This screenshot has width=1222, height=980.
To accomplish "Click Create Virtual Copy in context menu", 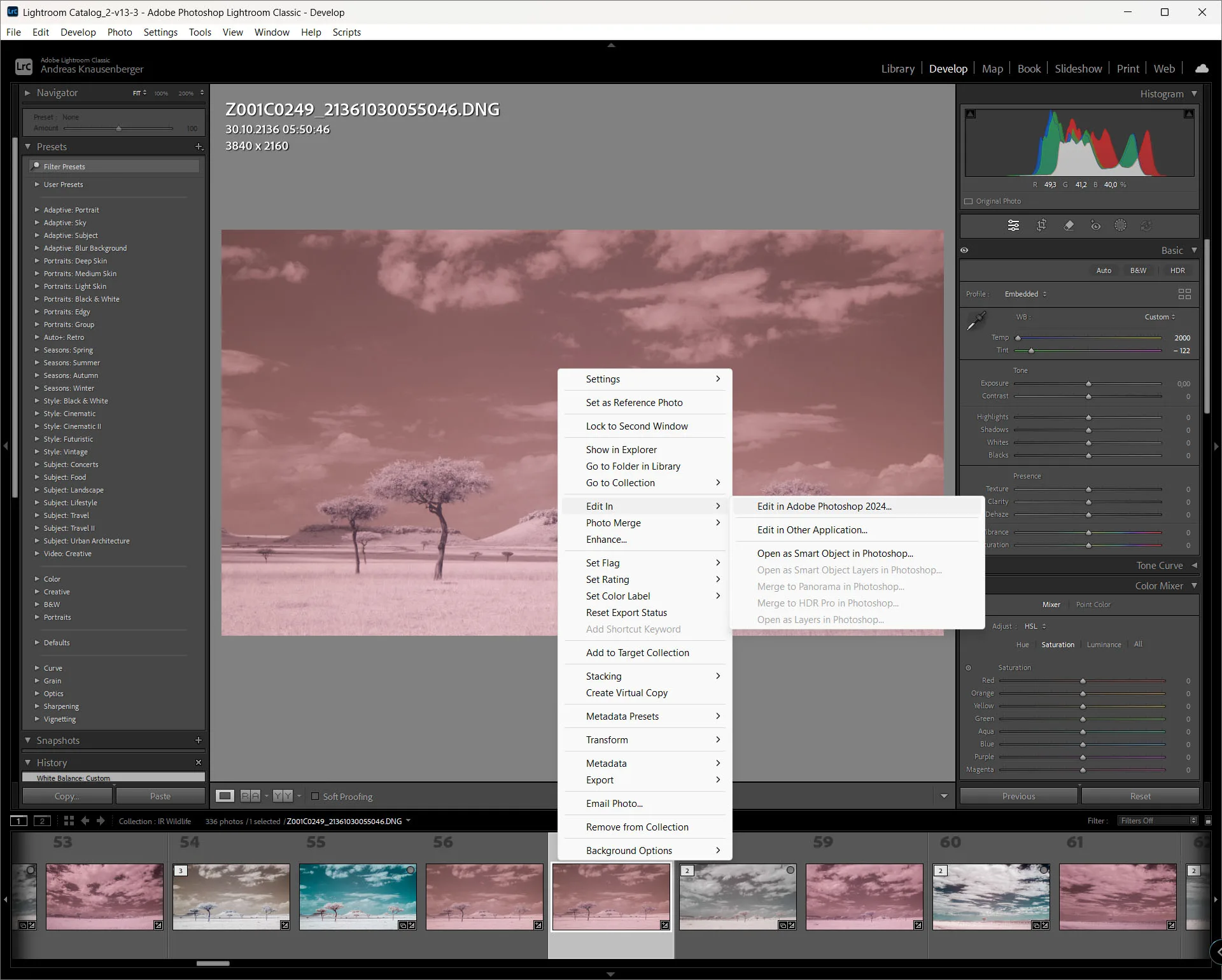I will coord(626,693).
